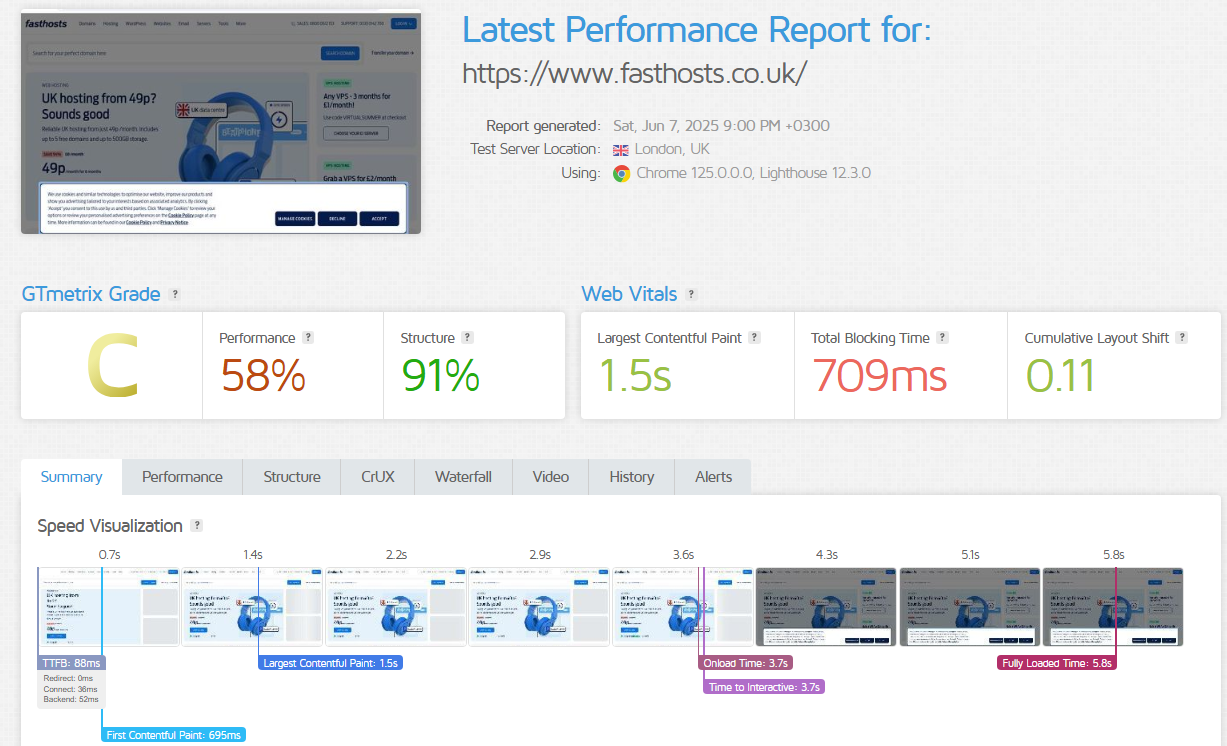The height and width of the screenshot is (746, 1227).
Task: Click the London, UK location text
Action: [x=672, y=149]
